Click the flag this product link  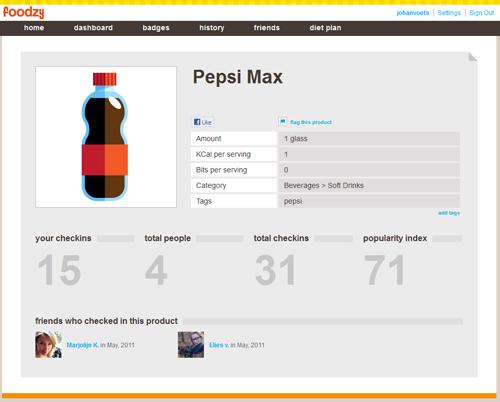[x=311, y=122]
